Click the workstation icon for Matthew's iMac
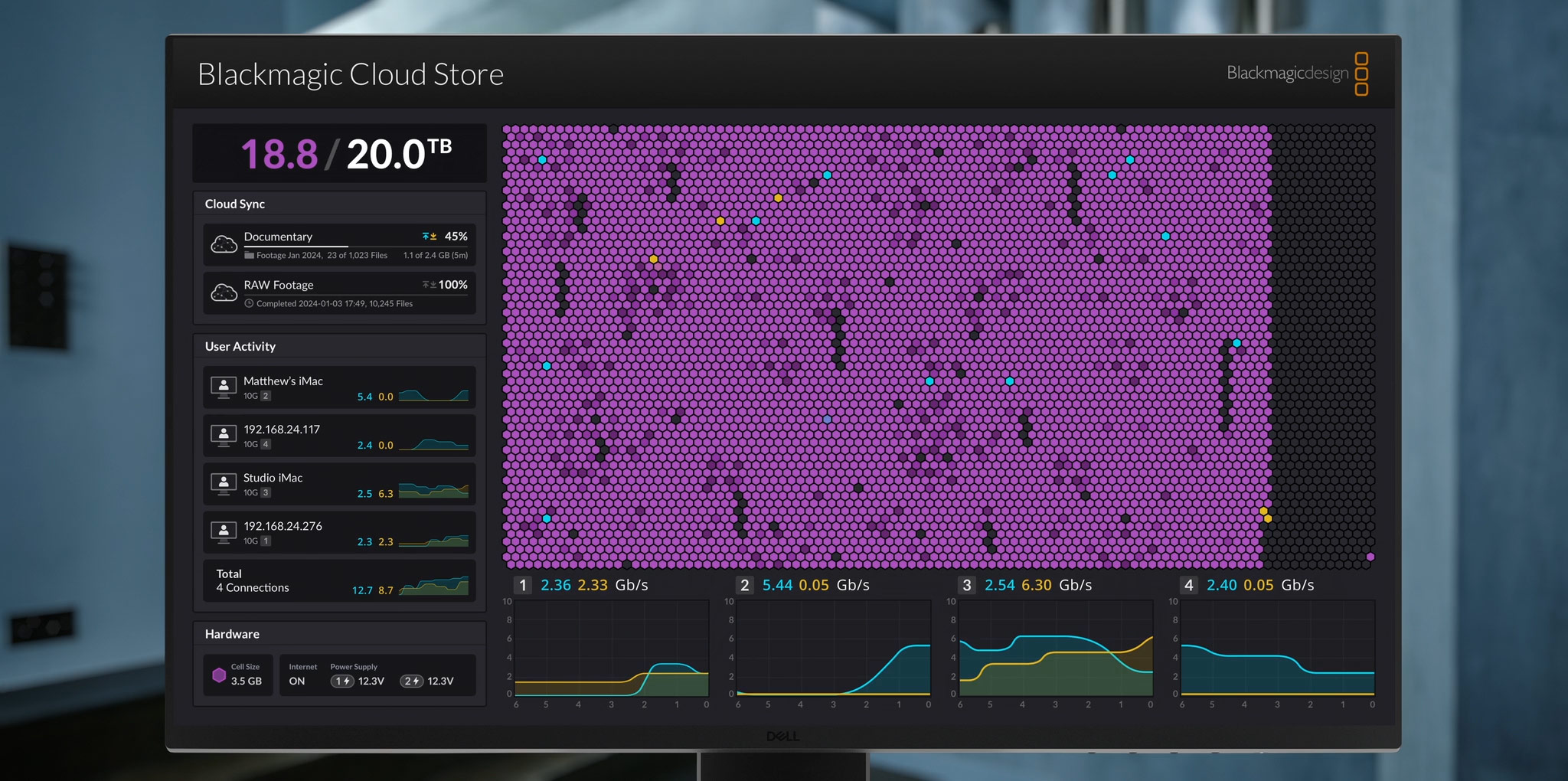This screenshot has height=781, width=1568. (224, 387)
